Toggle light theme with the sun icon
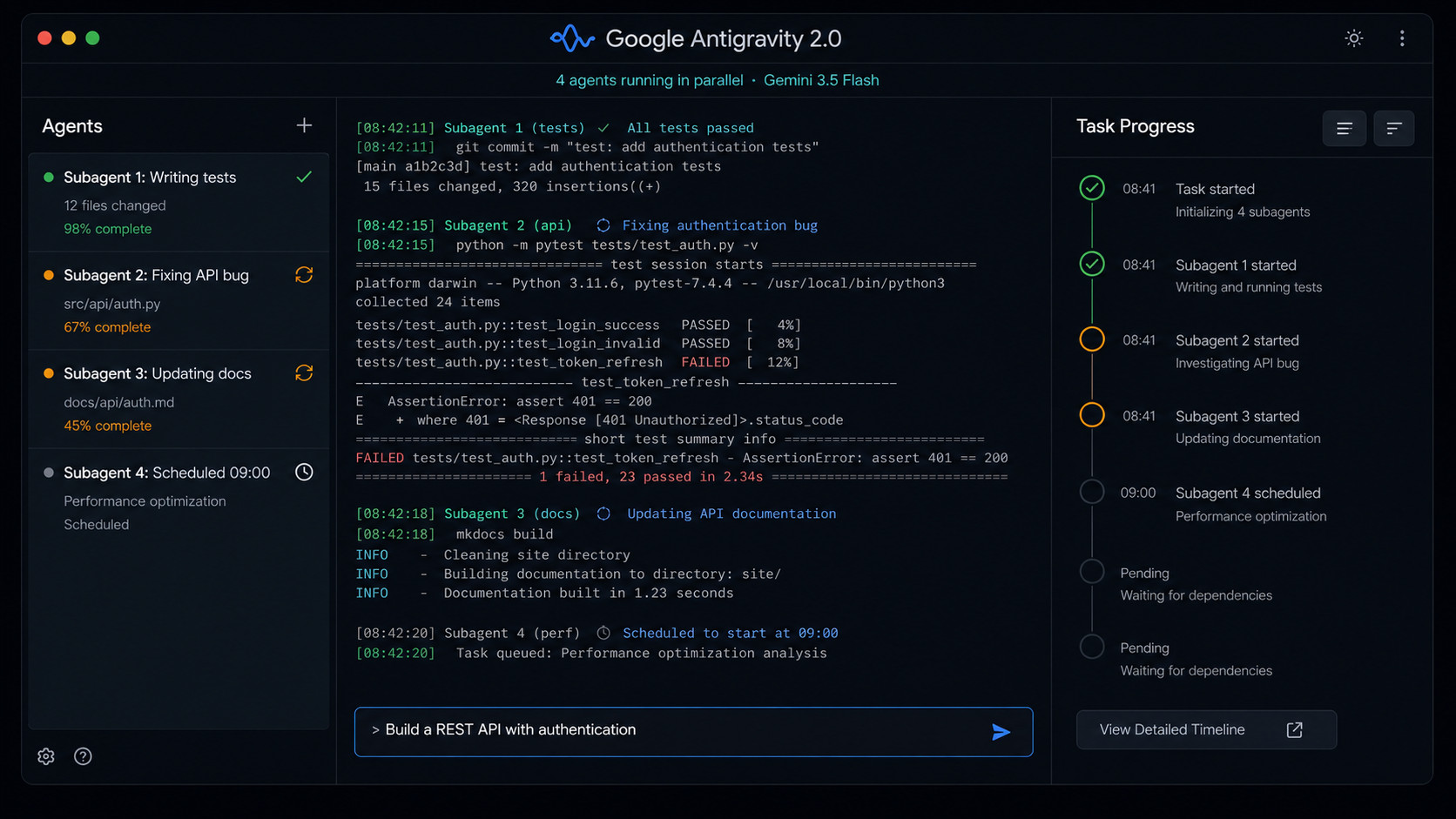This screenshot has height=819, width=1456. tap(1354, 38)
